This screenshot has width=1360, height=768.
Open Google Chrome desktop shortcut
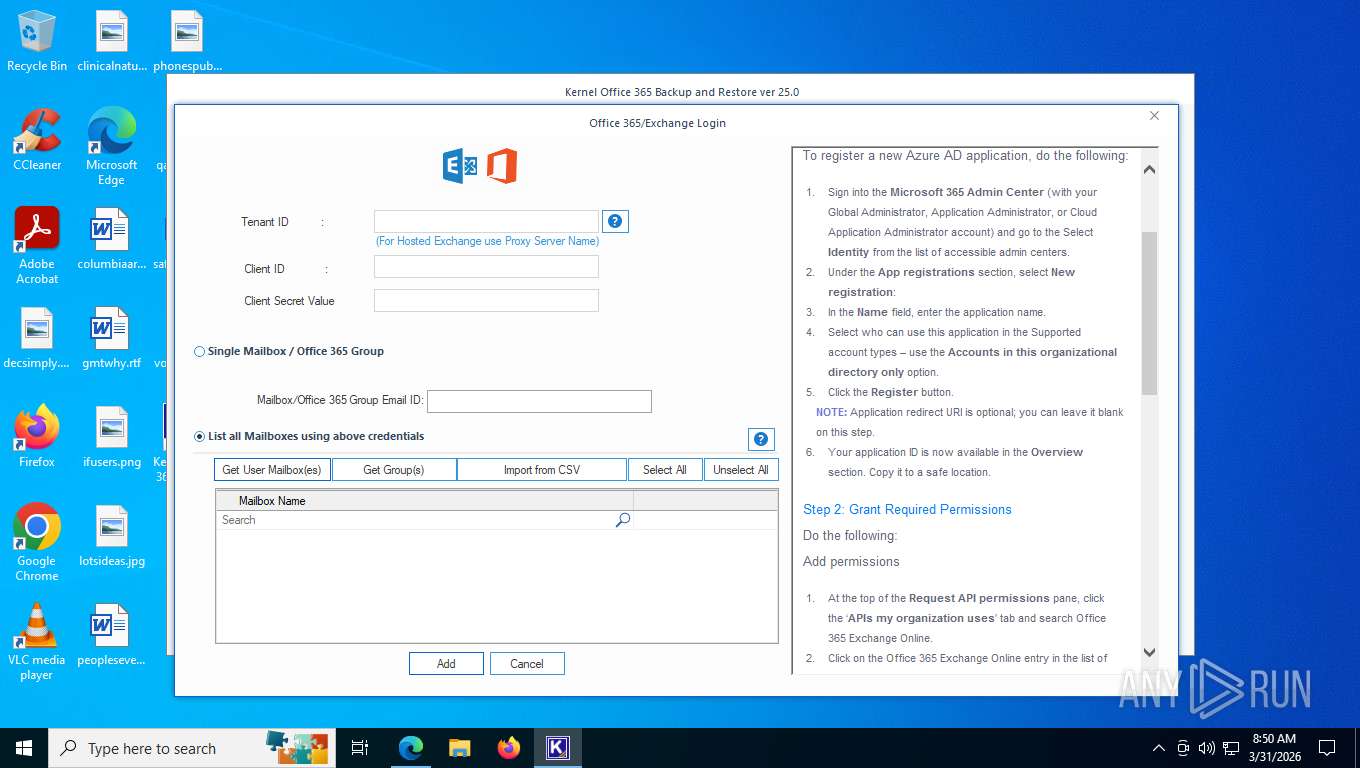click(37, 542)
